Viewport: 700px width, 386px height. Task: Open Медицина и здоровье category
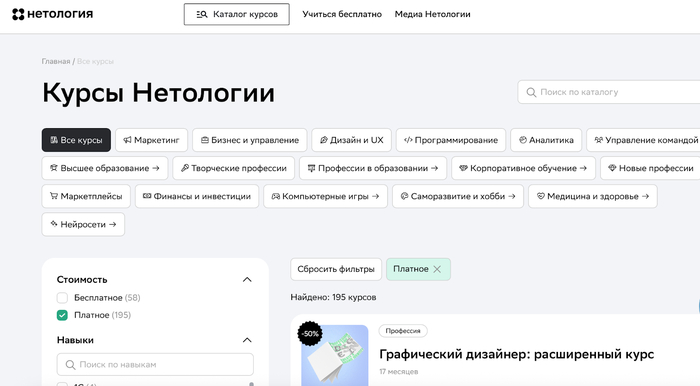(x=593, y=196)
